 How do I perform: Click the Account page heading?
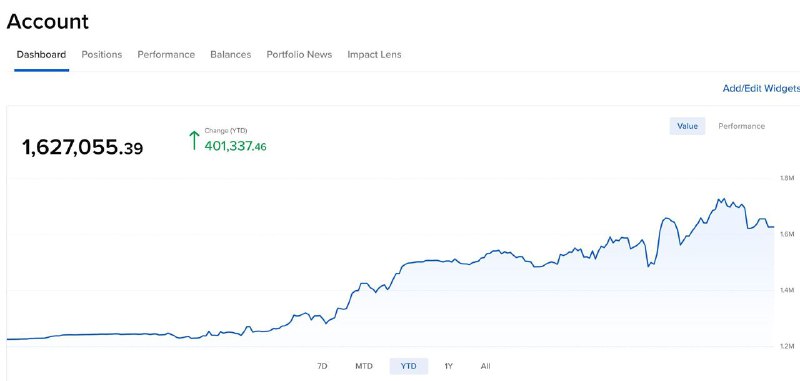[47, 22]
